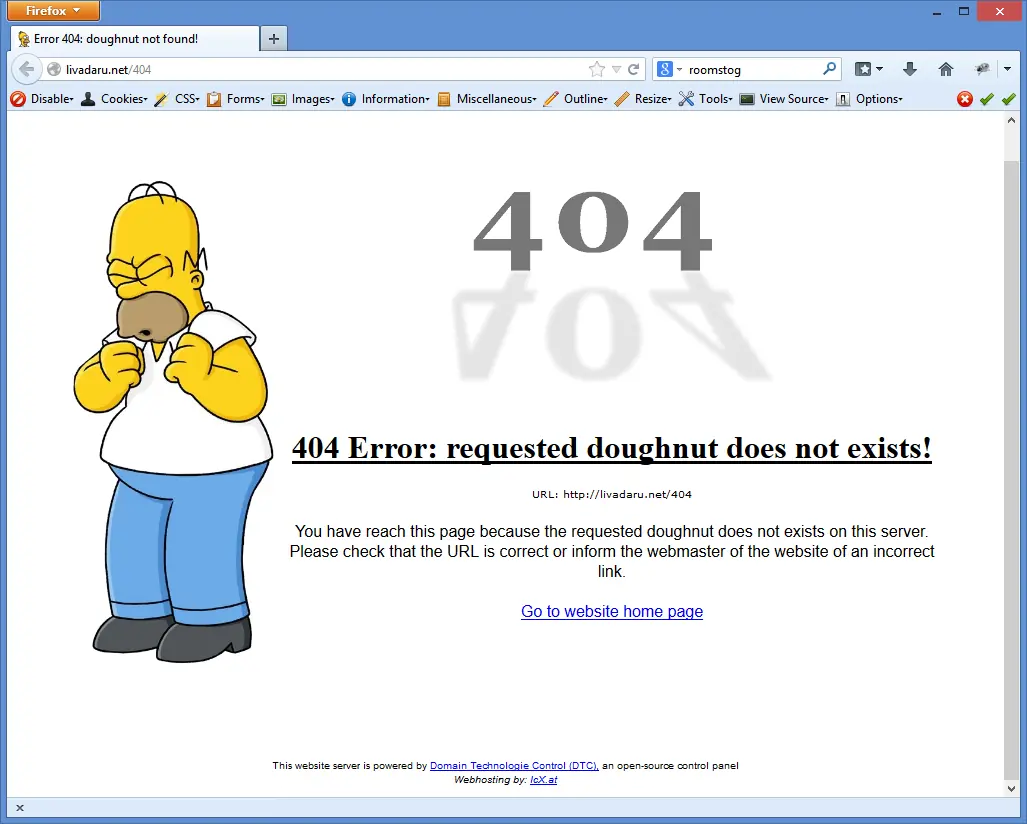Maximize the Firefox window
The width and height of the screenshot is (1027, 824).
[963, 11]
